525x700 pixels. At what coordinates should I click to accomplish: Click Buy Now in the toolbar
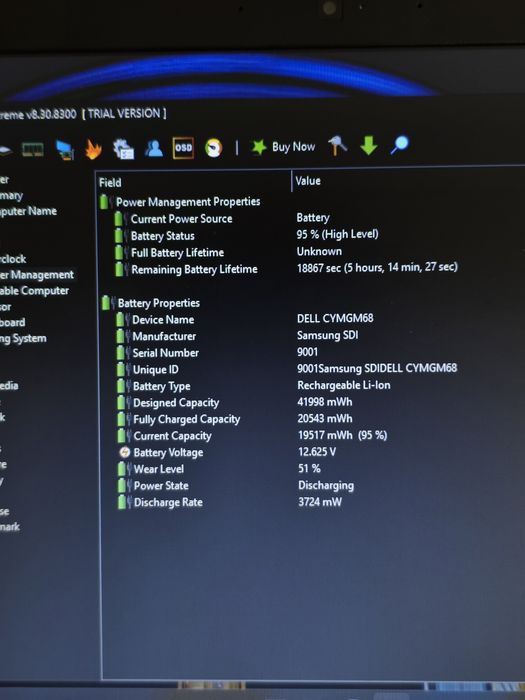pyautogui.click(x=293, y=146)
